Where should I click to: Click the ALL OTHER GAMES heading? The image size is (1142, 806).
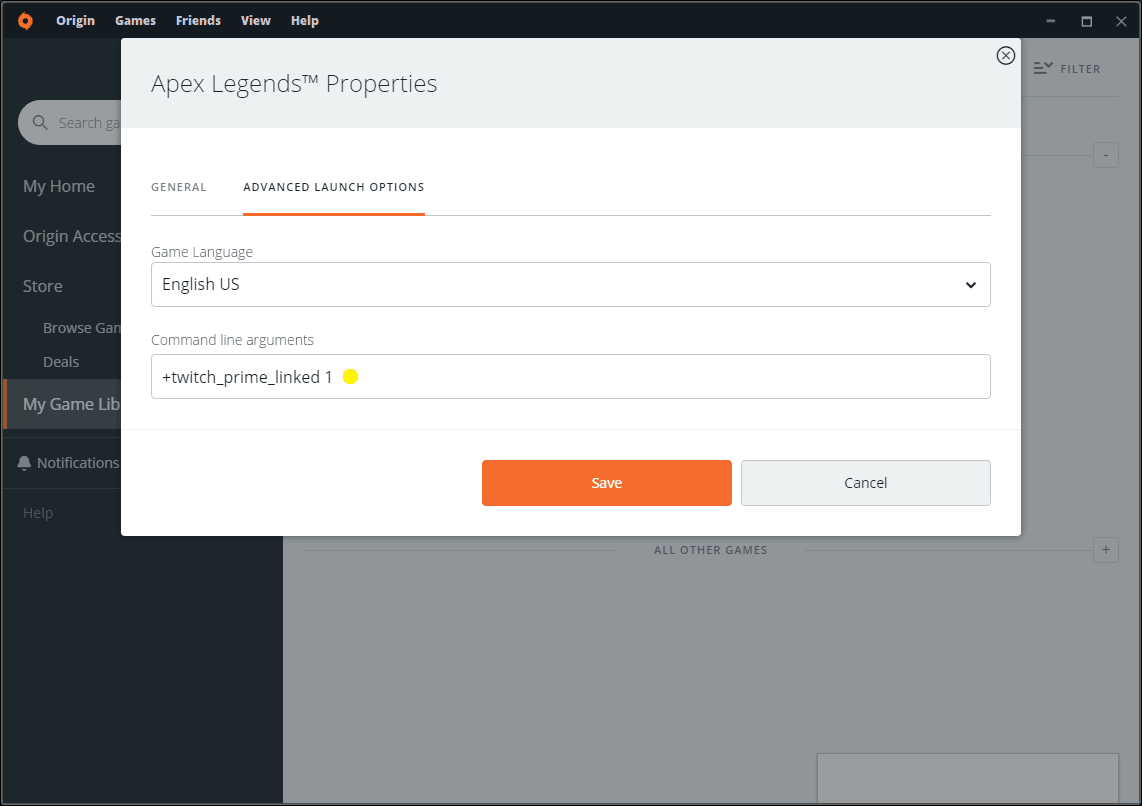click(x=710, y=550)
